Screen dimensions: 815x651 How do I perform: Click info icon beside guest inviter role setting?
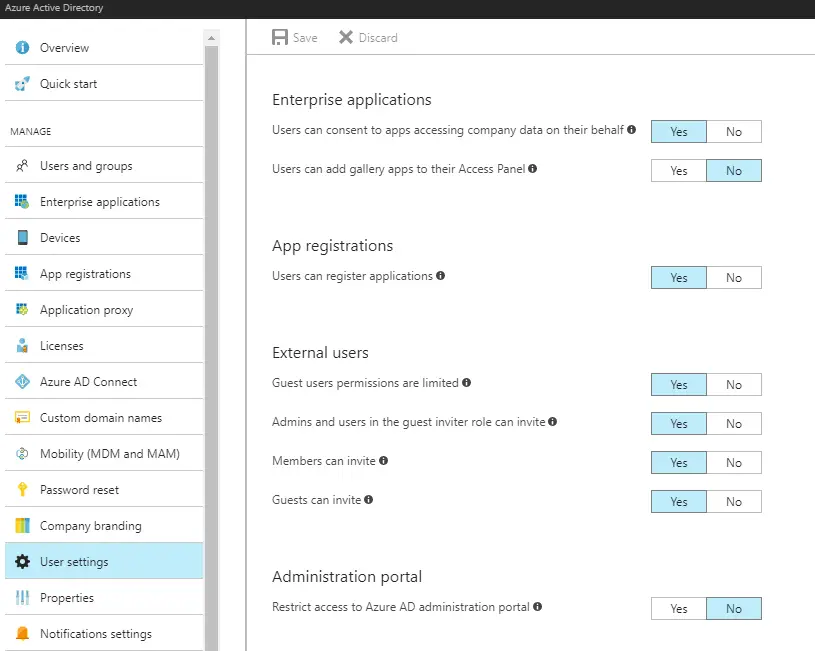(x=553, y=422)
